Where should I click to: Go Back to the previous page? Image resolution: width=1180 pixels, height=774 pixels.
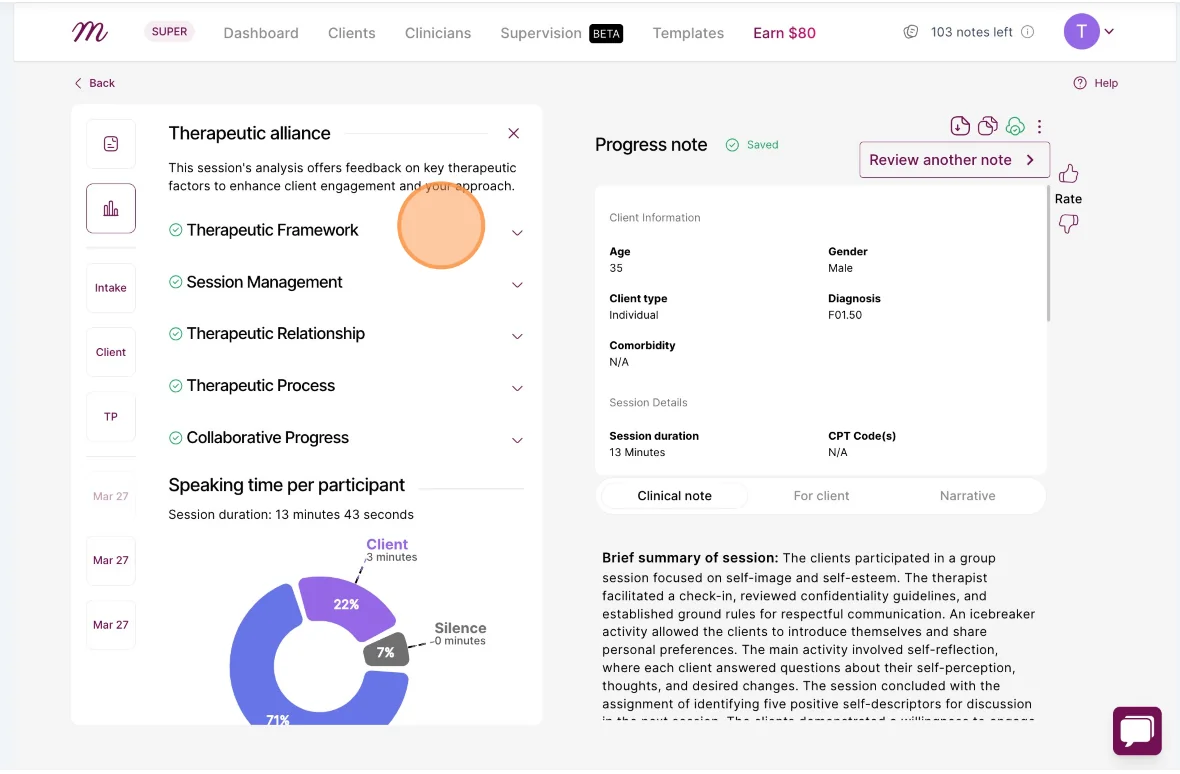[95, 83]
